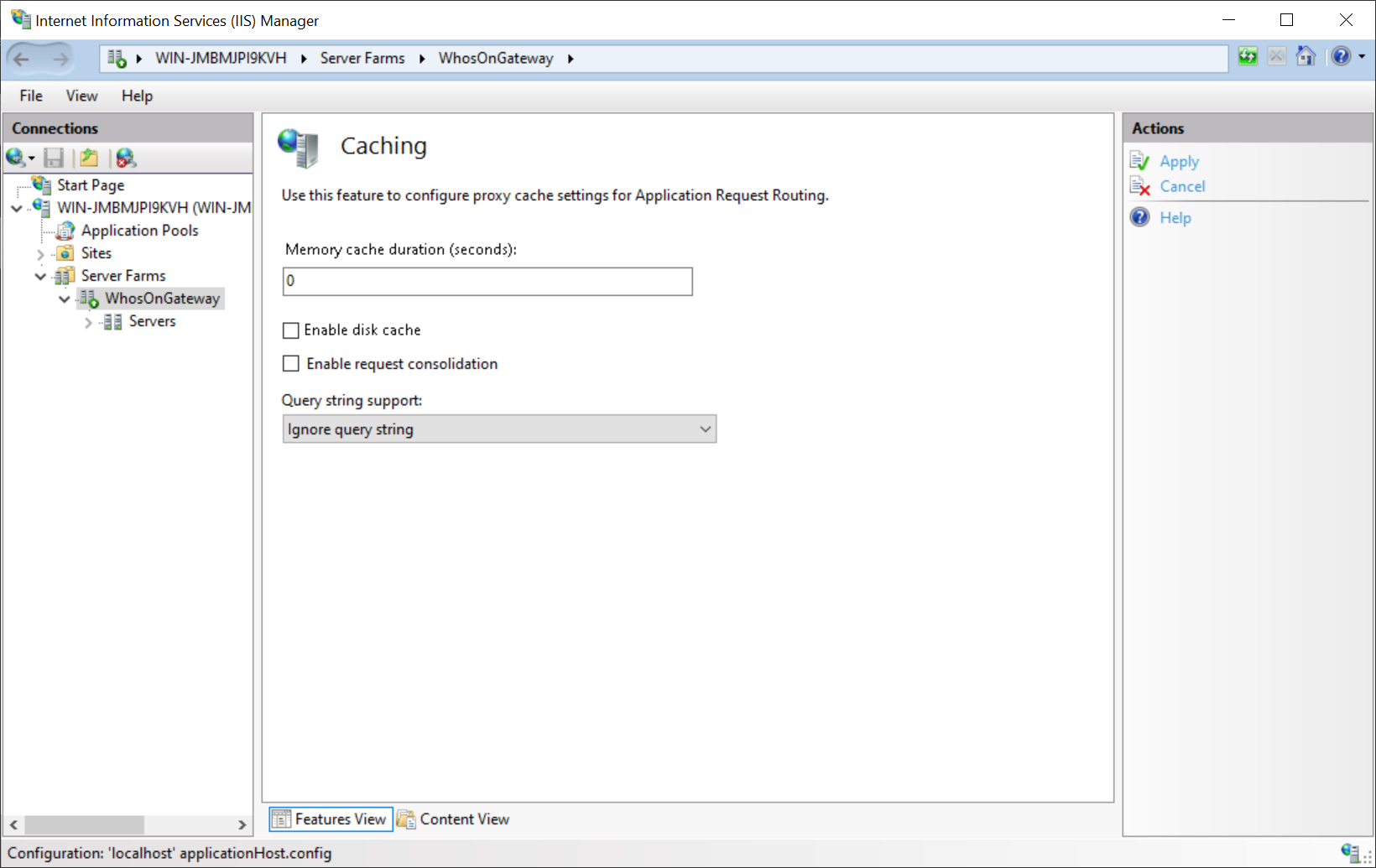Screen dimensions: 1376x868
Task: Enable disk cache checkbox
Action: coord(291,330)
